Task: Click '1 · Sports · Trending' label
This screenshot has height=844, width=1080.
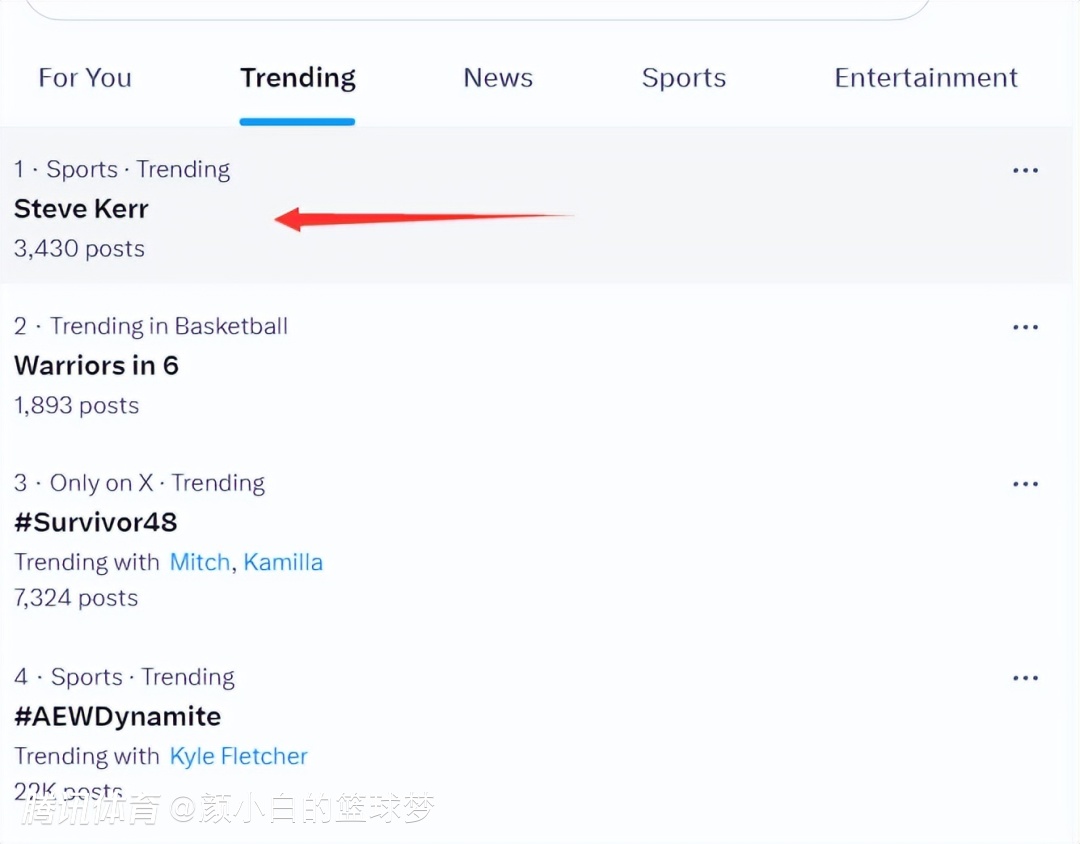Action: [122, 169]
